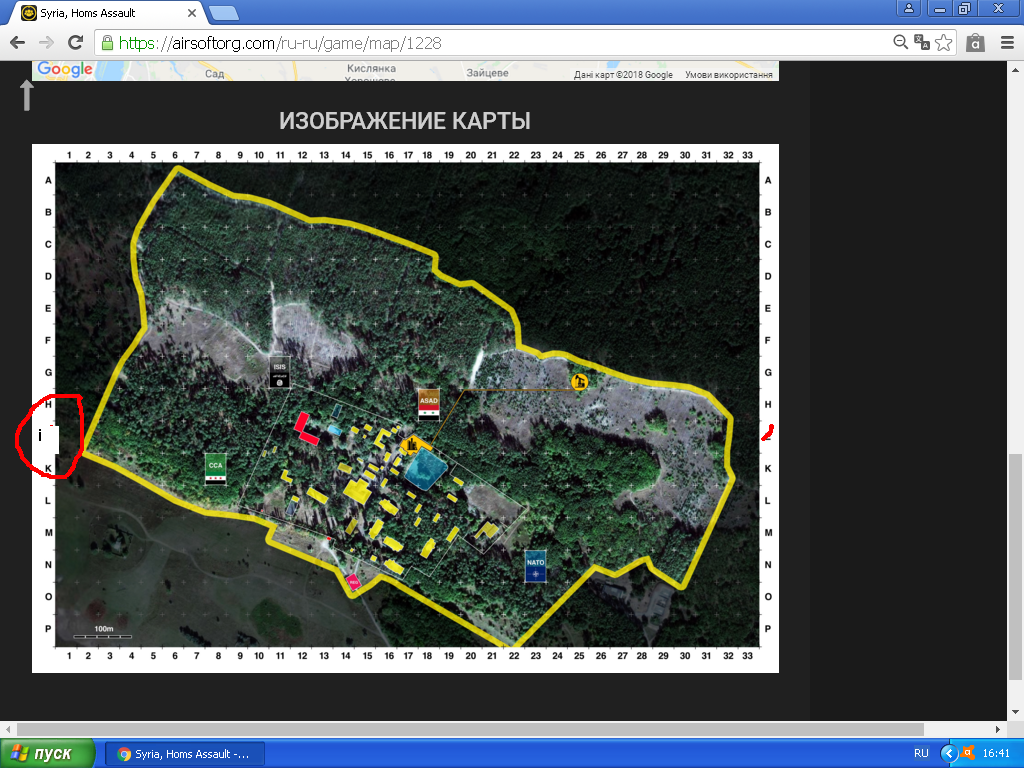Open a new browser tab
This screenshot has height=768, width=1024.
(224, 12)
